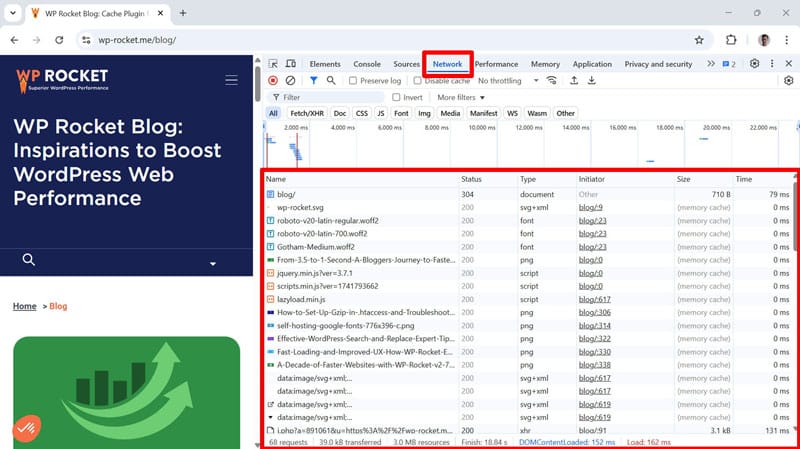The width and height of the screenshot is (800, 449).
Task: Open the issues counter badge
Action: [729, 64]
